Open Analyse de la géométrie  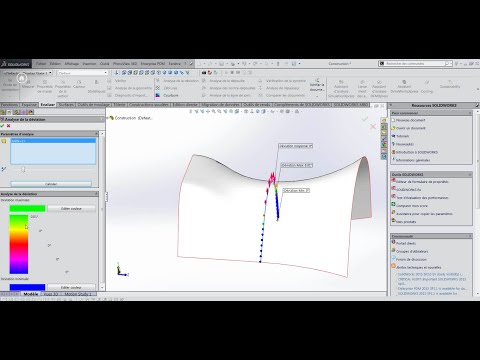click(x=130, y=88)
